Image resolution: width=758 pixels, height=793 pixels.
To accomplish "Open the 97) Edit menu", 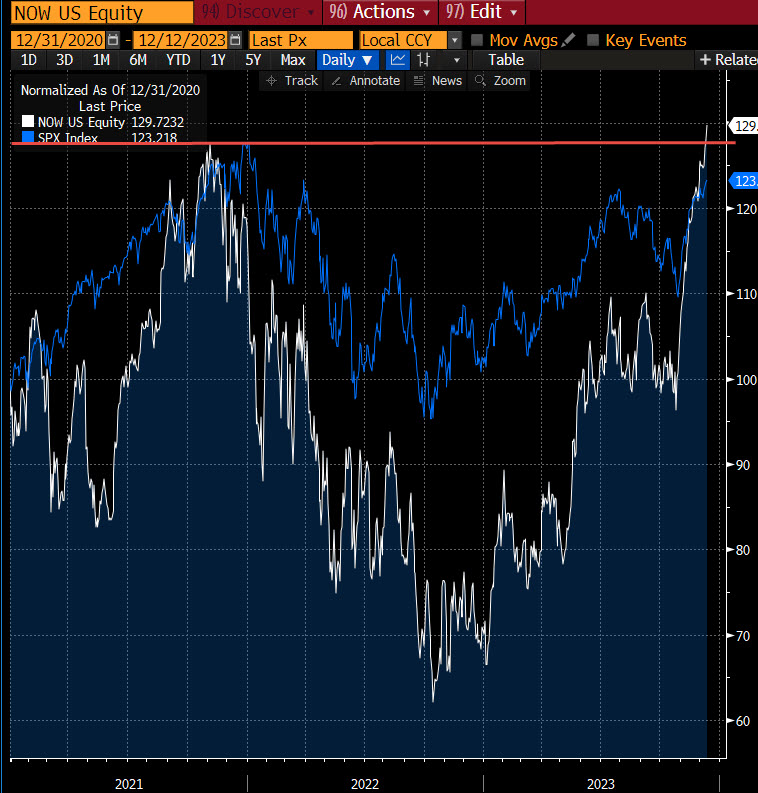I will 481,12.
